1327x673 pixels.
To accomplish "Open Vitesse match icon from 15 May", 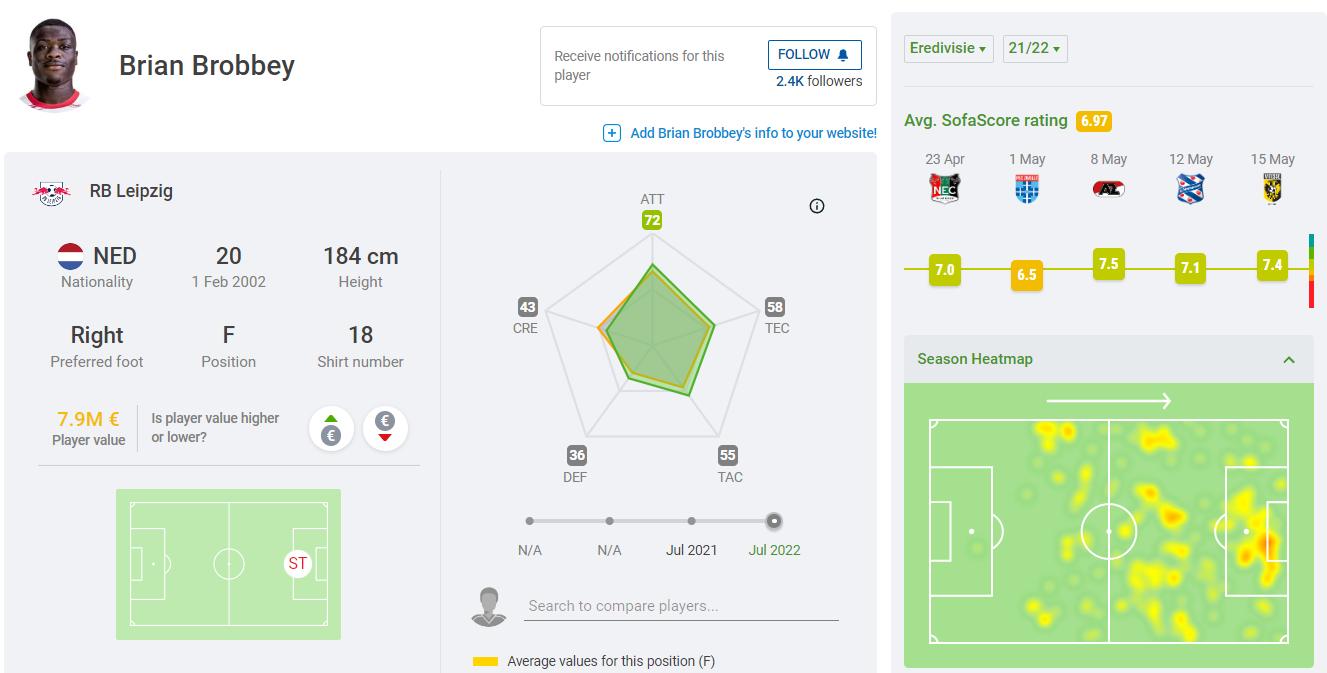I will 1272,188.
